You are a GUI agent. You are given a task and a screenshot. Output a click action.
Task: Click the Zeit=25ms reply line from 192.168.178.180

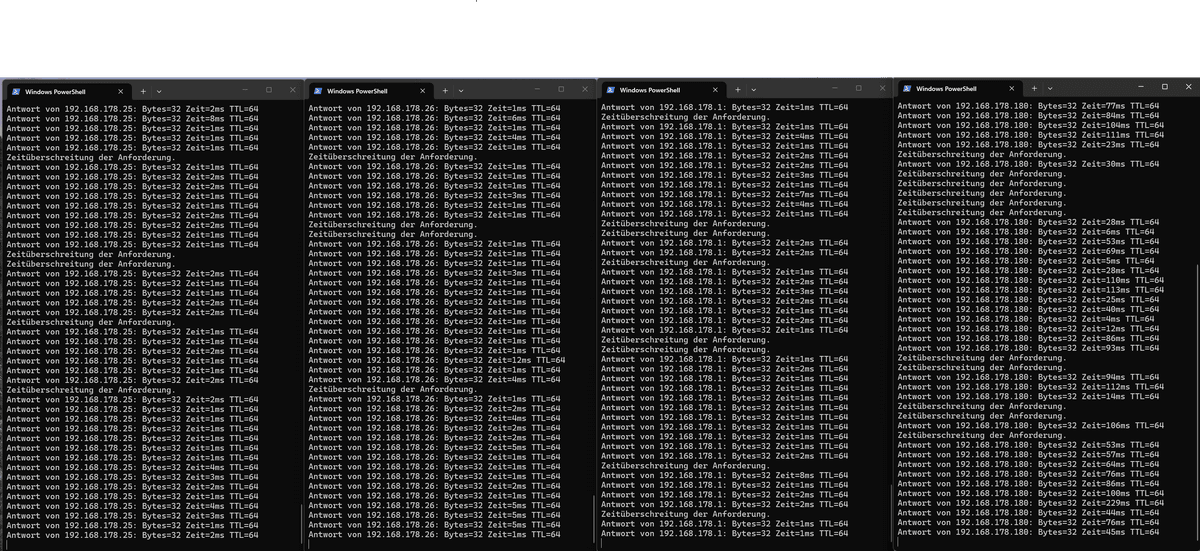tap(1028, 300)
